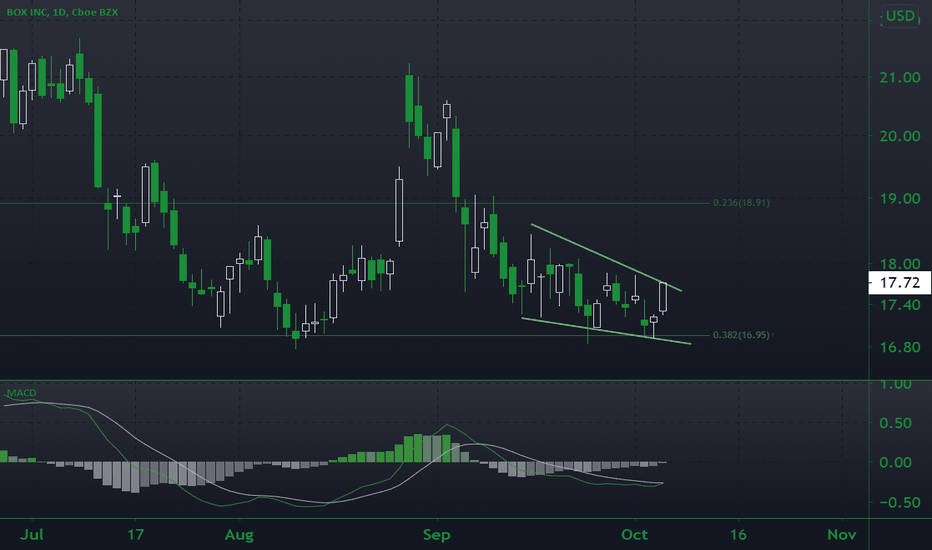Click the 17.40 price axis label

[900, 305]
